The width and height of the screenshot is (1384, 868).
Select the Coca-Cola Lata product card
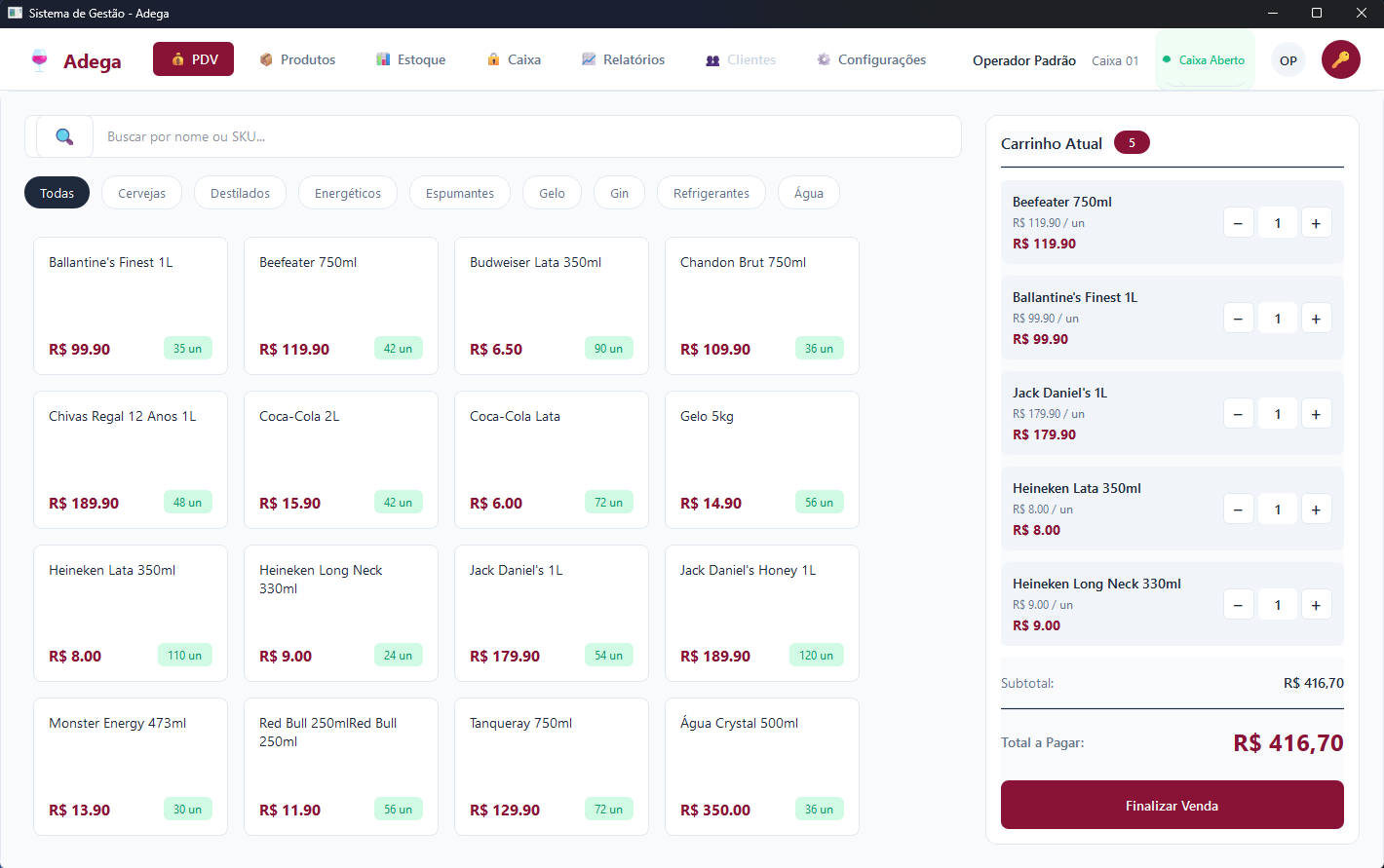click(x=552, y=460)
